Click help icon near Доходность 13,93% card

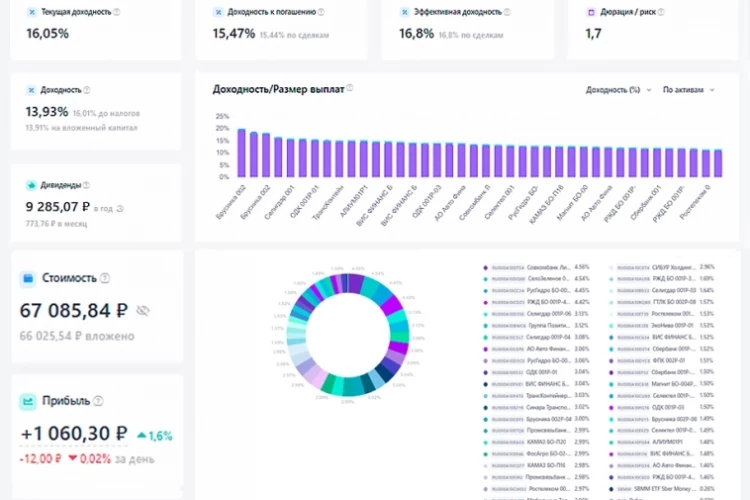coord(87,90)
